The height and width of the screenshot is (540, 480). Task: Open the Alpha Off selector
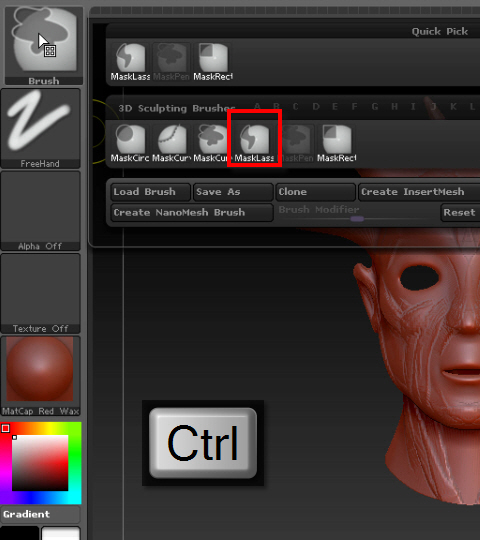point(40,211)
